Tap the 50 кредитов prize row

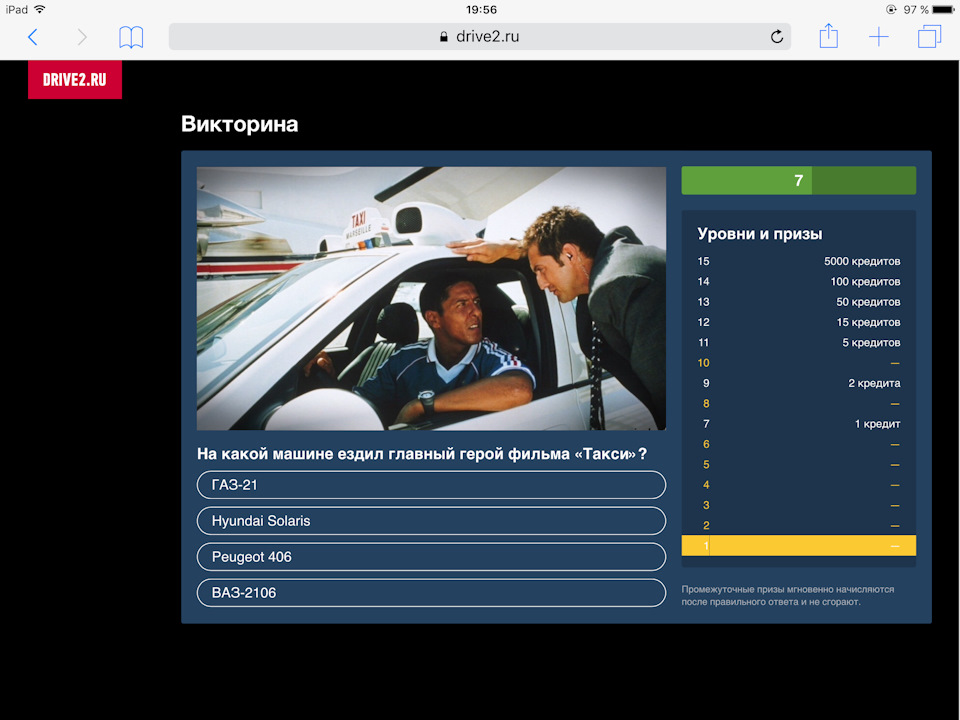click(798, 302)
